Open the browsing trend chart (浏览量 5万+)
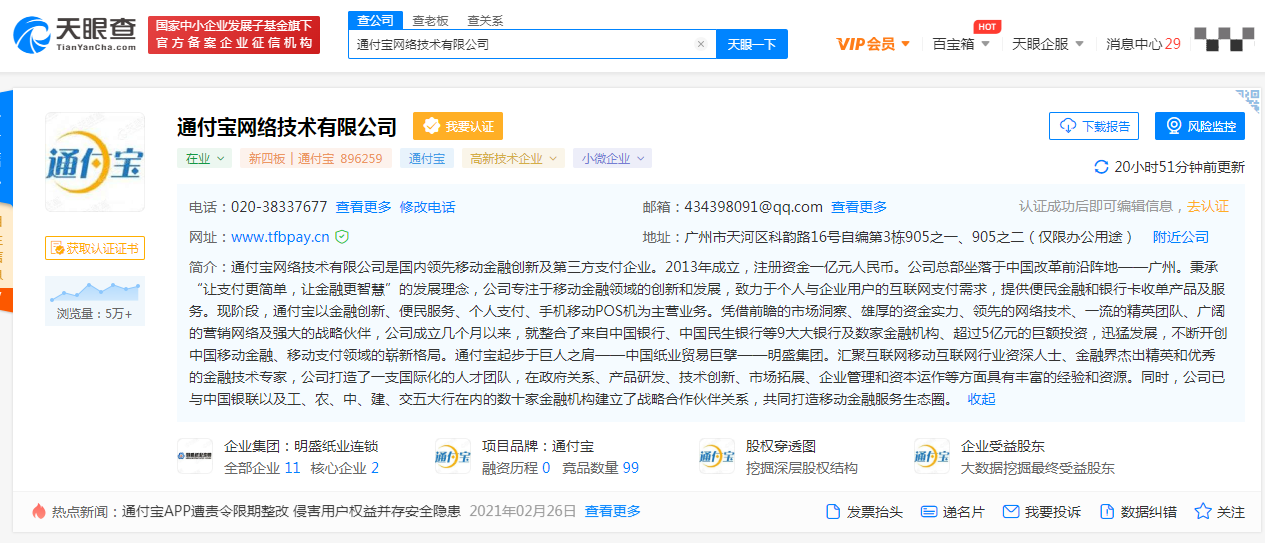The image size is (1265, 543). (x=95, y=301)
